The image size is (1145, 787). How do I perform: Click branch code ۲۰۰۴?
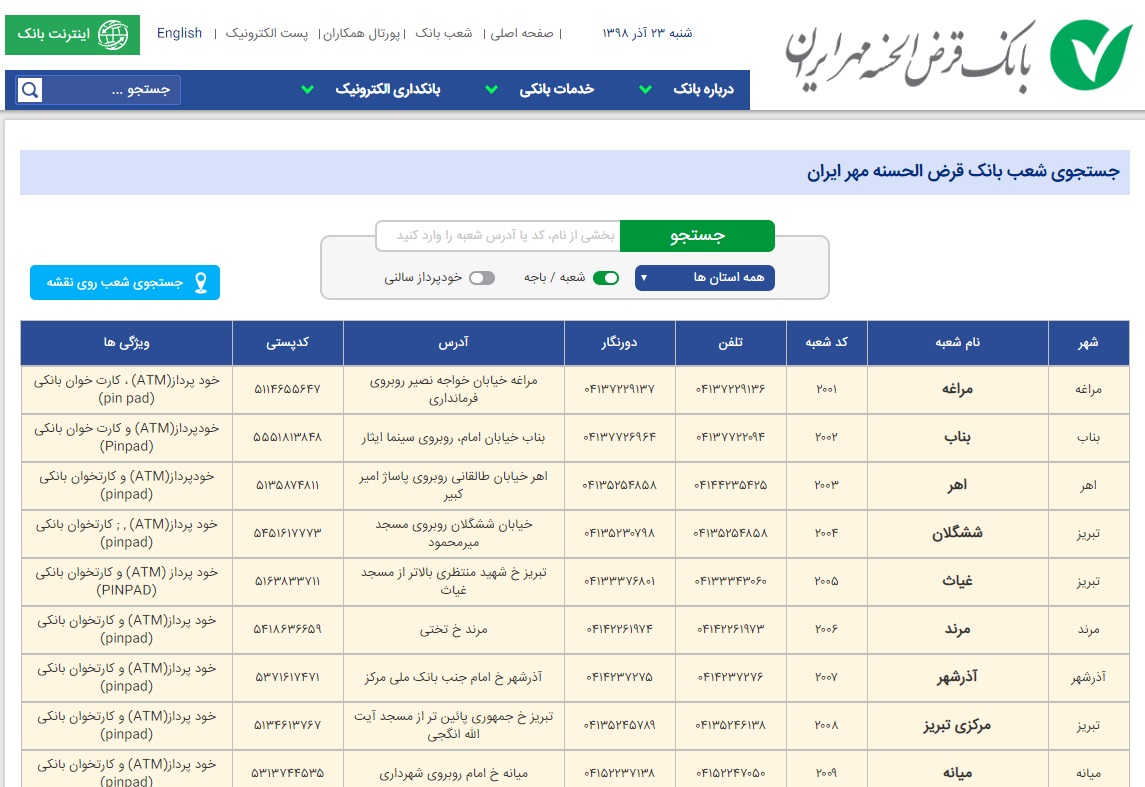click(827, 534)
